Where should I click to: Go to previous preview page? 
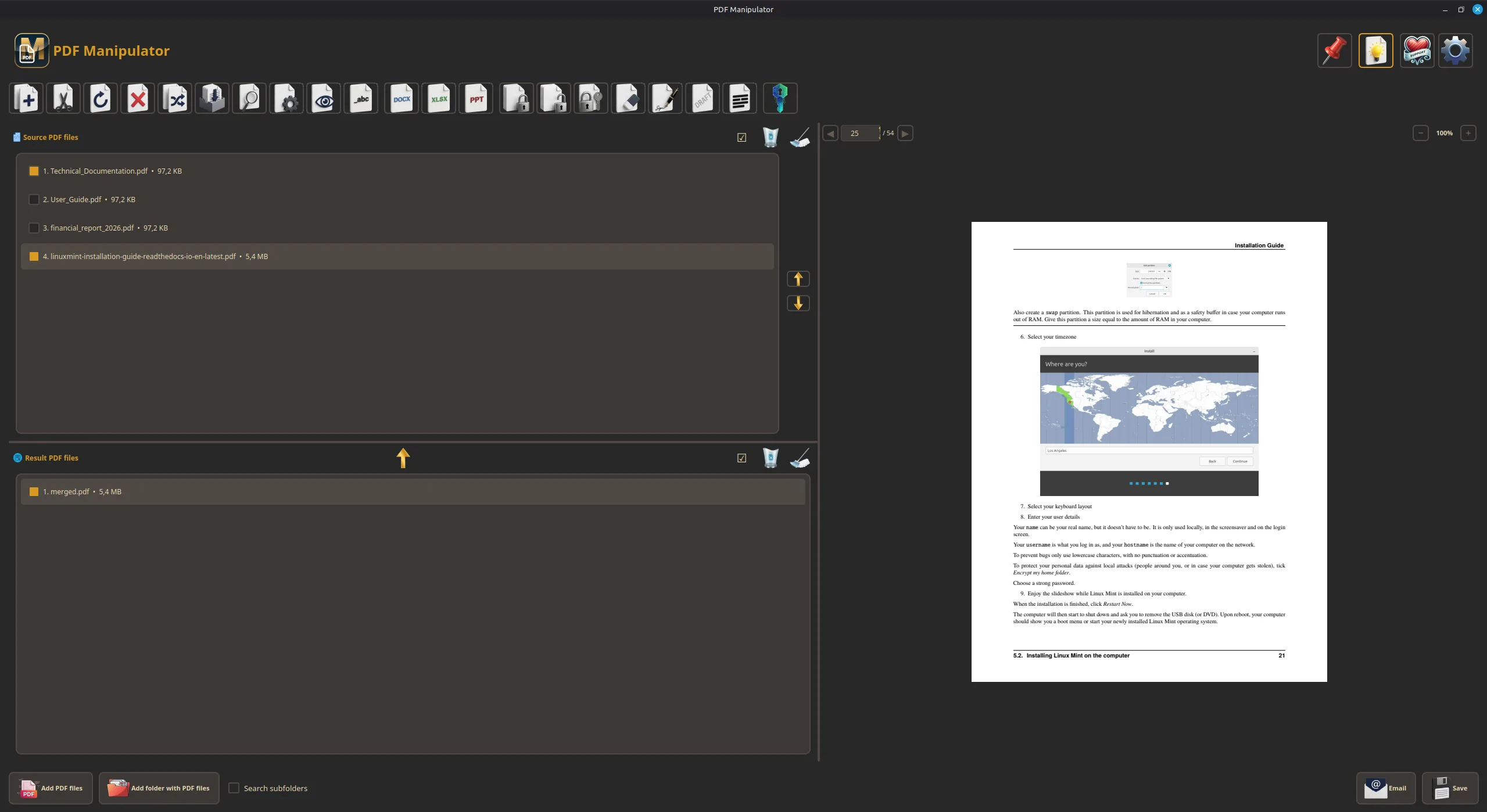point(830,133)
